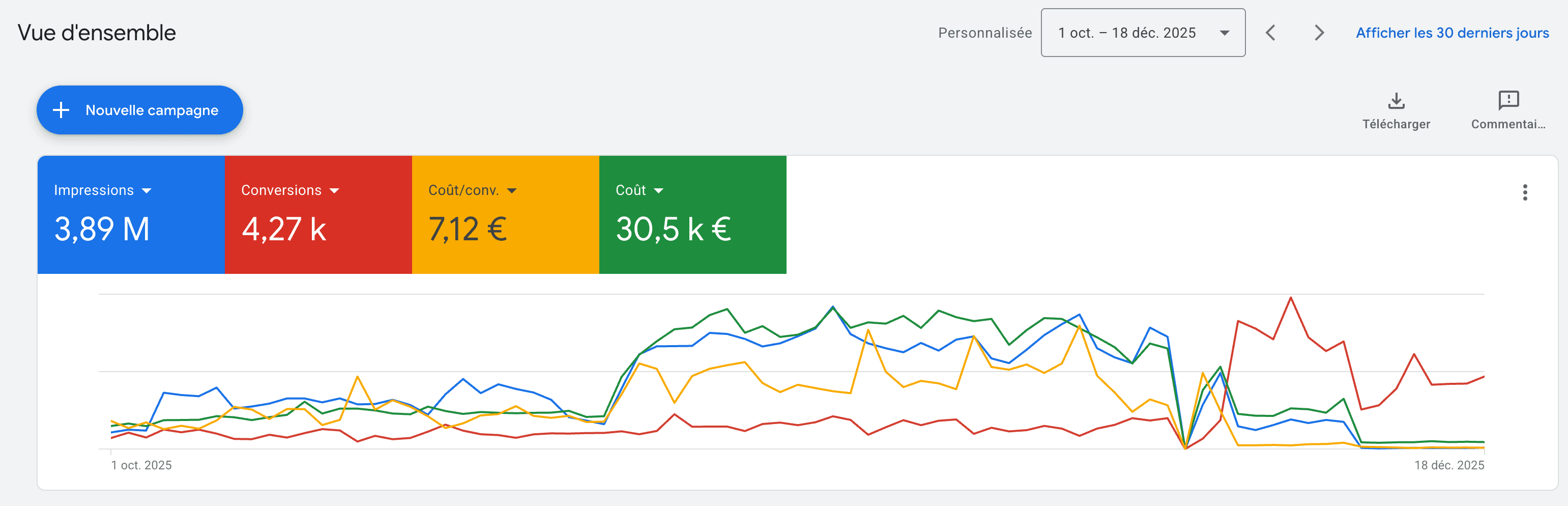The height and width of the screenshot is (506, 1568).
Task: Click the Personnalisée period label
Action: tap(985, 33)
